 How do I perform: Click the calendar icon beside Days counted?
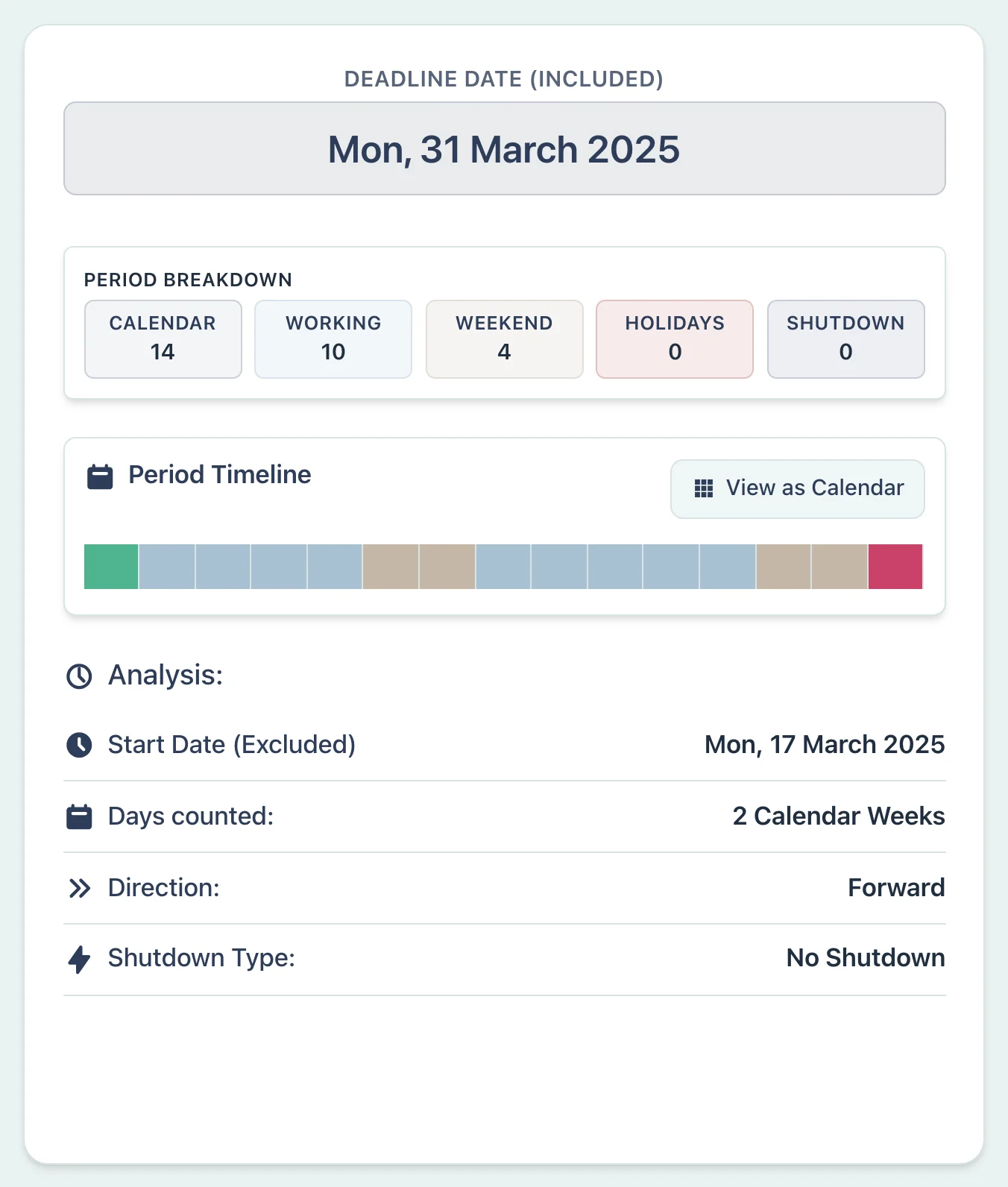[x=78, y=816]
